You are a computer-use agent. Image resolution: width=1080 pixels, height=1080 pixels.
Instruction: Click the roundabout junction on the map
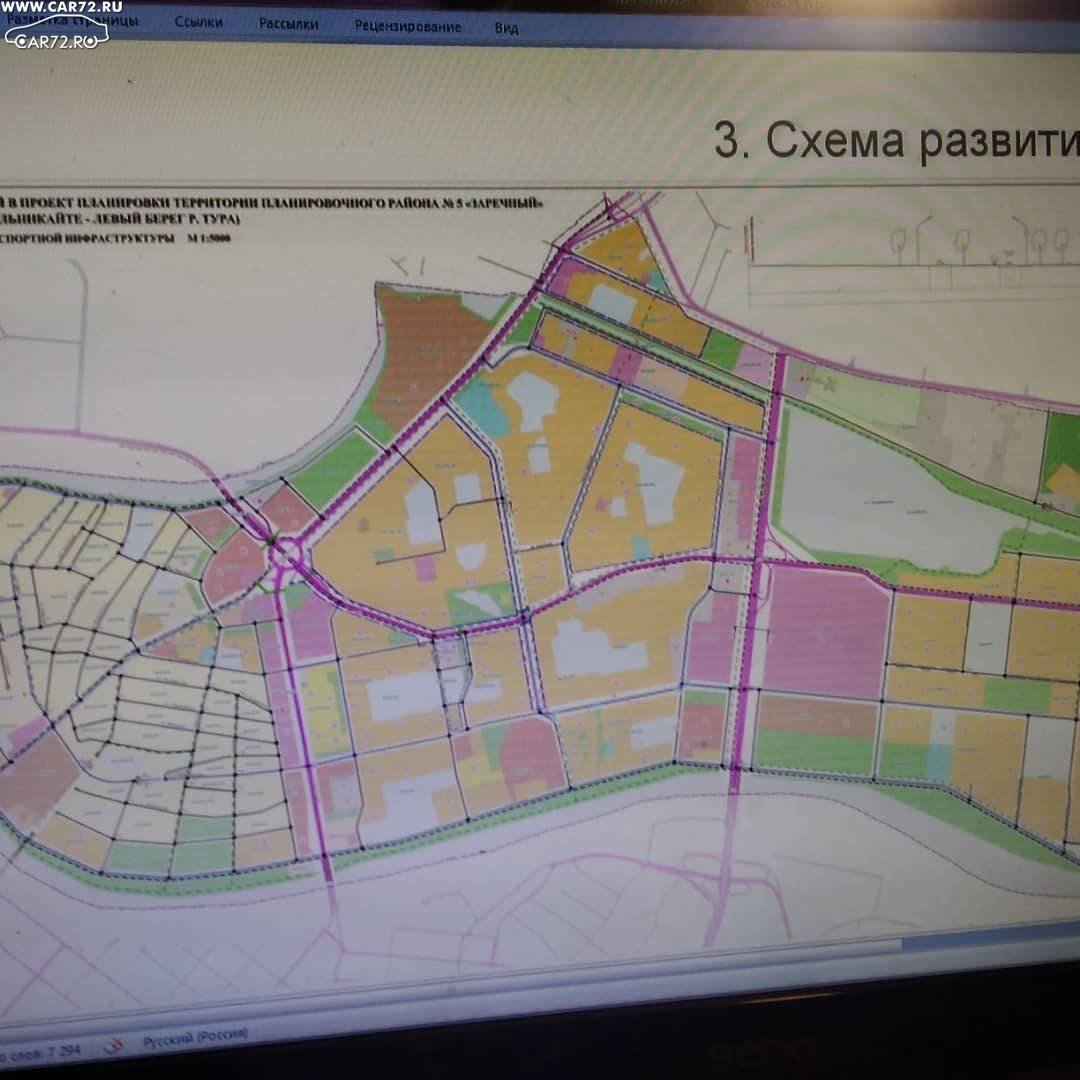pos(286,551)
